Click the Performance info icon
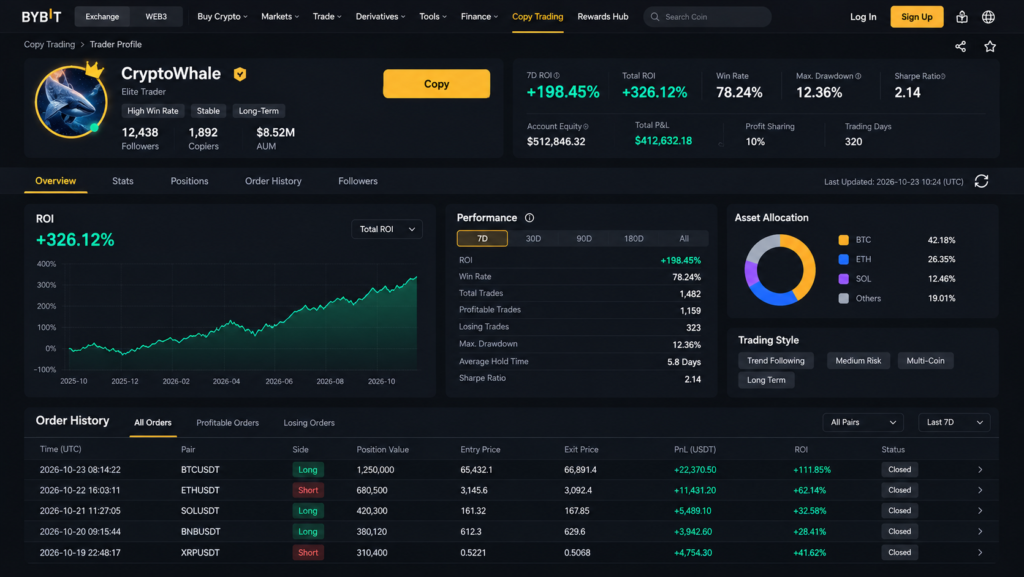 529,218
